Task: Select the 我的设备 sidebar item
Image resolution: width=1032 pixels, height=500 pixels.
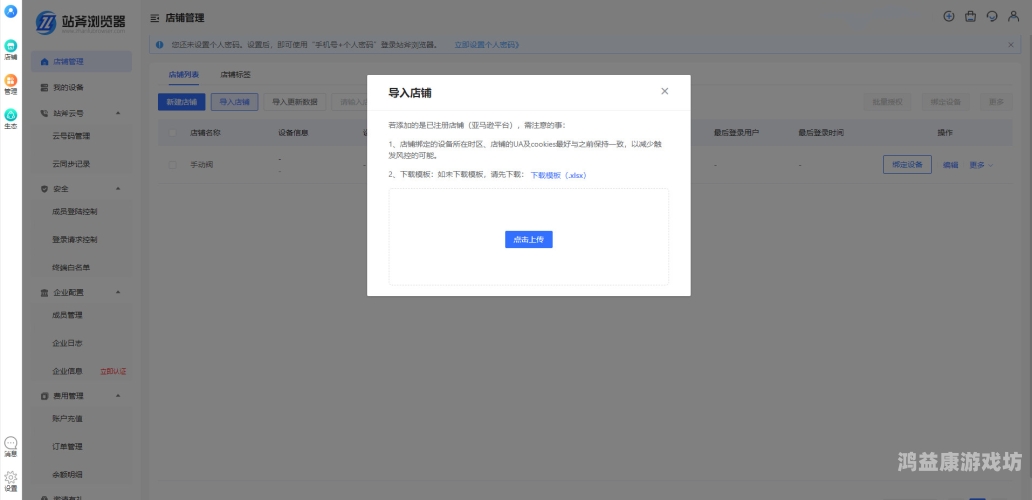Action: [81, 88]
